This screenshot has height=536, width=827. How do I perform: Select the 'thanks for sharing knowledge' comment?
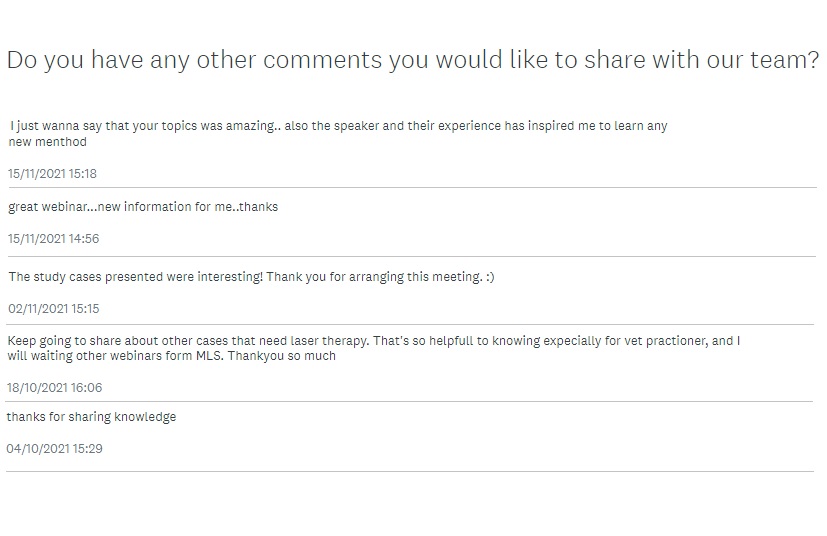pyautogui.click(x=91, y=417)
